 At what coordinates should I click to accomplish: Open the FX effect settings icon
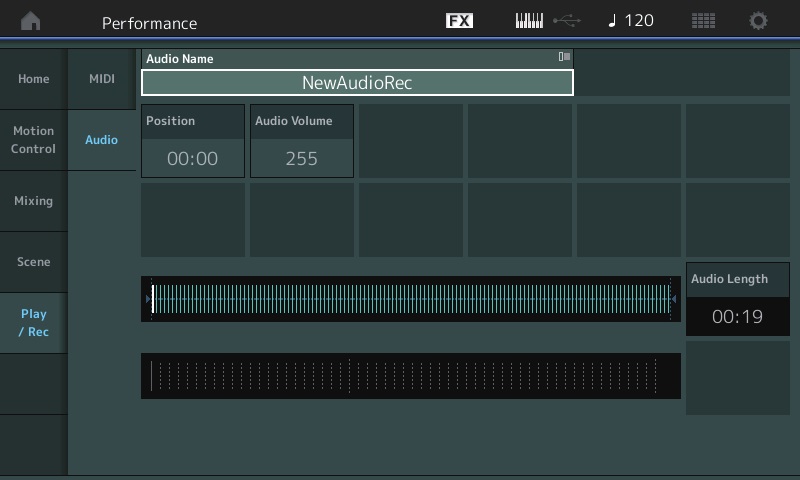[x=459, y=21]
